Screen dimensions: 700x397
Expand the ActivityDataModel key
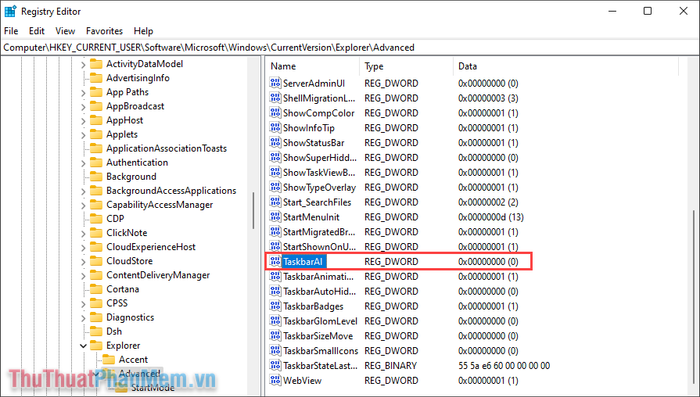(83, 64)
